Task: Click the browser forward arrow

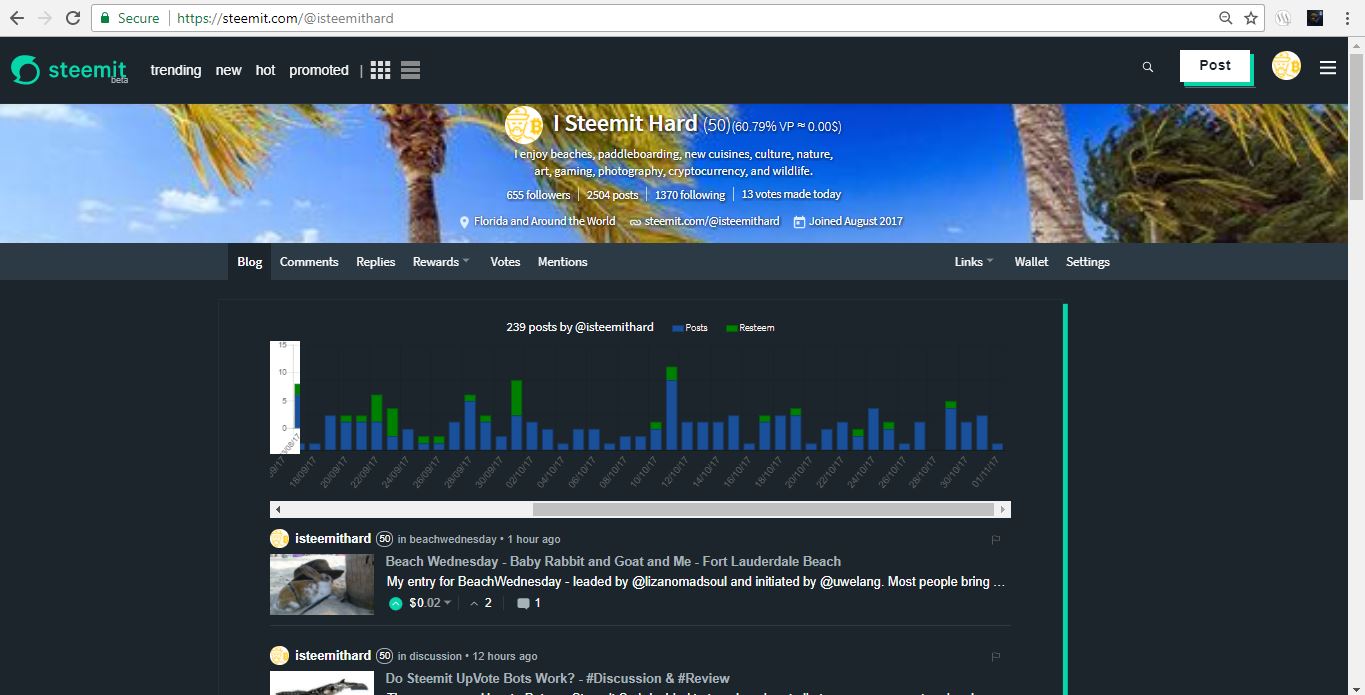Action: click(x=45, y=18)
